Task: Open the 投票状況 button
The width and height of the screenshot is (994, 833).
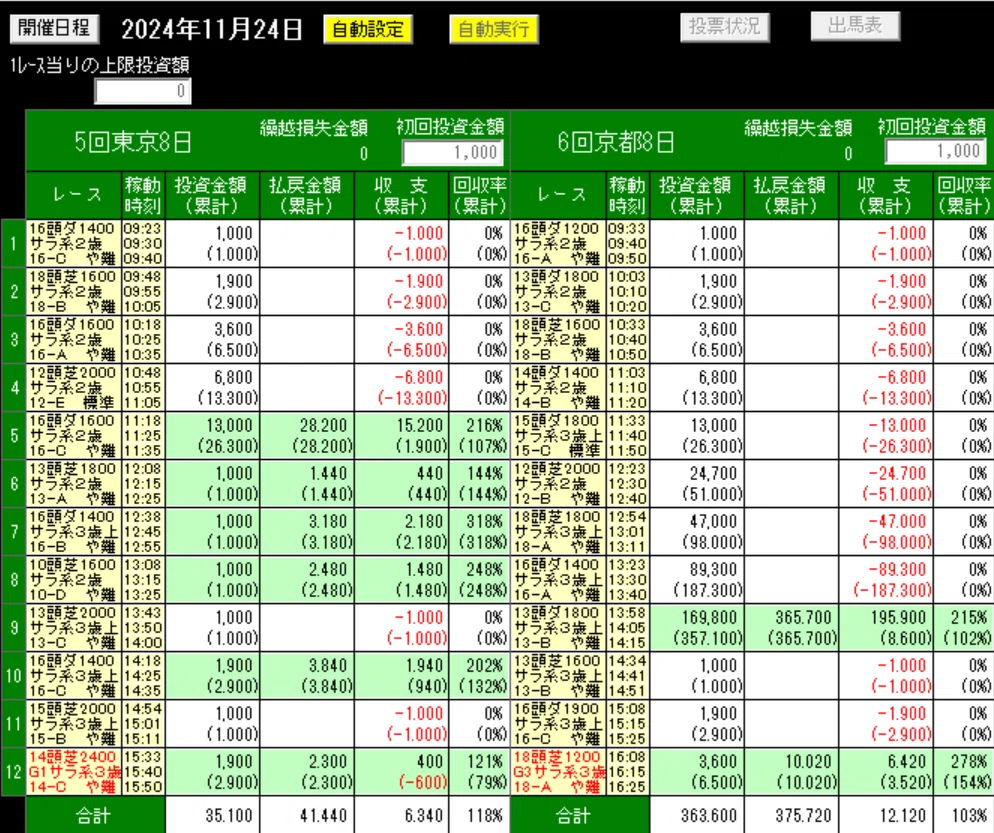Action: tap(725, 27)
